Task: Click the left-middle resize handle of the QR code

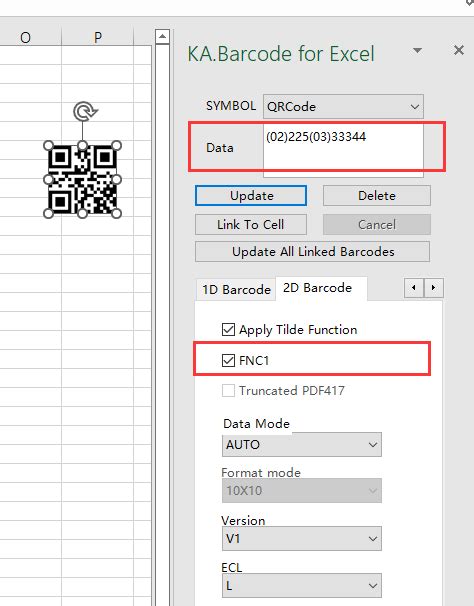Action: pos(48,179)
